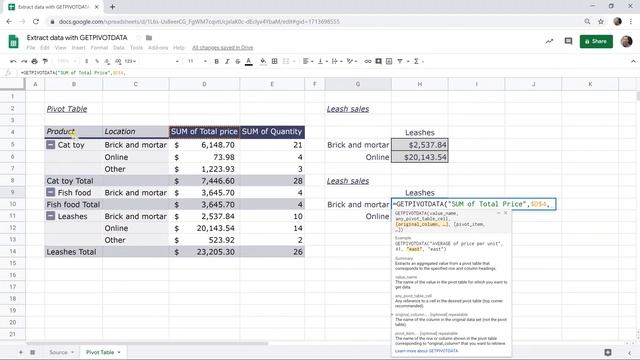This screenshot has width=640, height=360.
Task: Click the document title Extract data with GETPIVOTDATA
Action: click(x=77, y=38)
